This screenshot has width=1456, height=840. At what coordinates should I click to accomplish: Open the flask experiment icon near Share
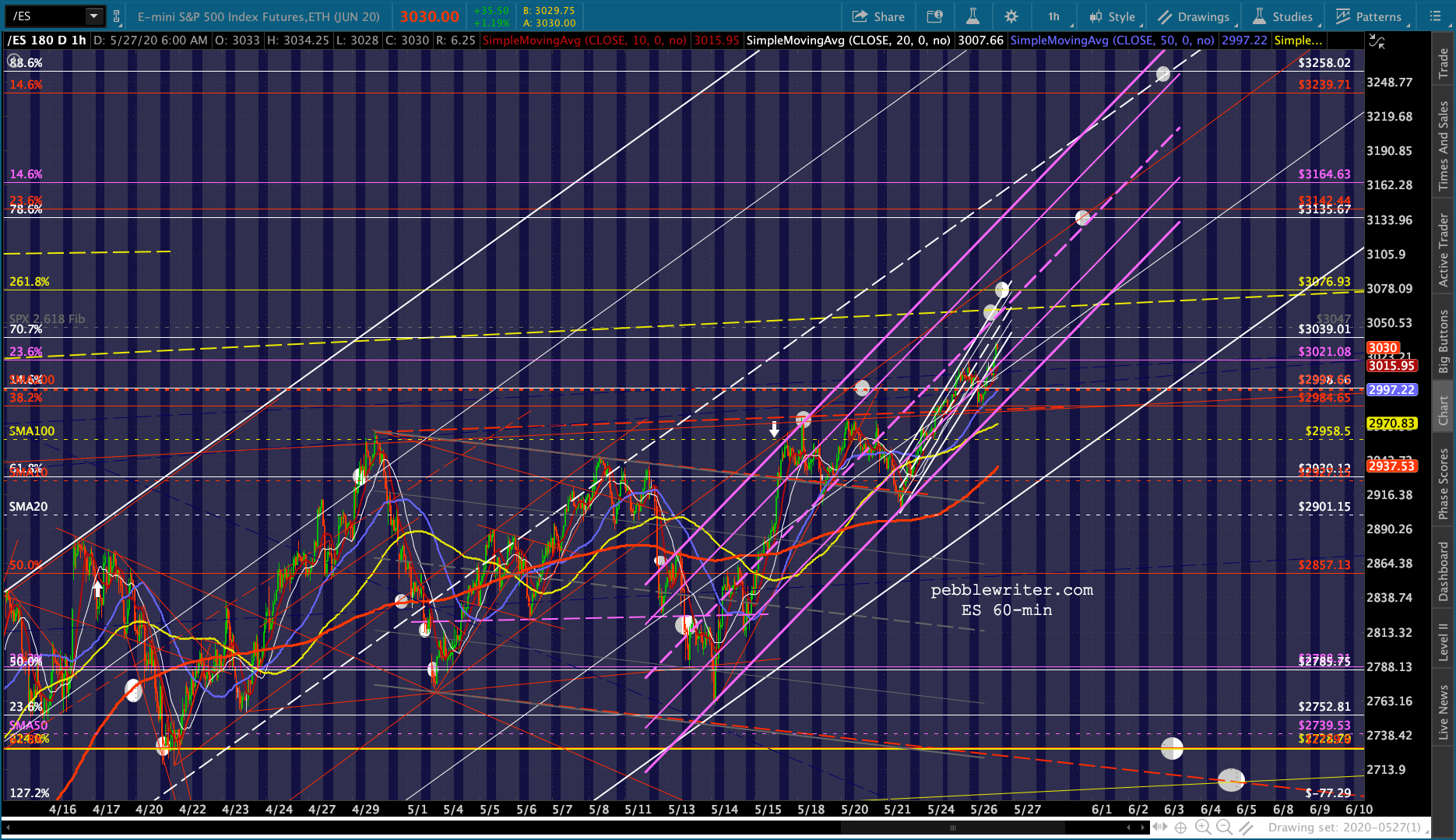[972, 16]
